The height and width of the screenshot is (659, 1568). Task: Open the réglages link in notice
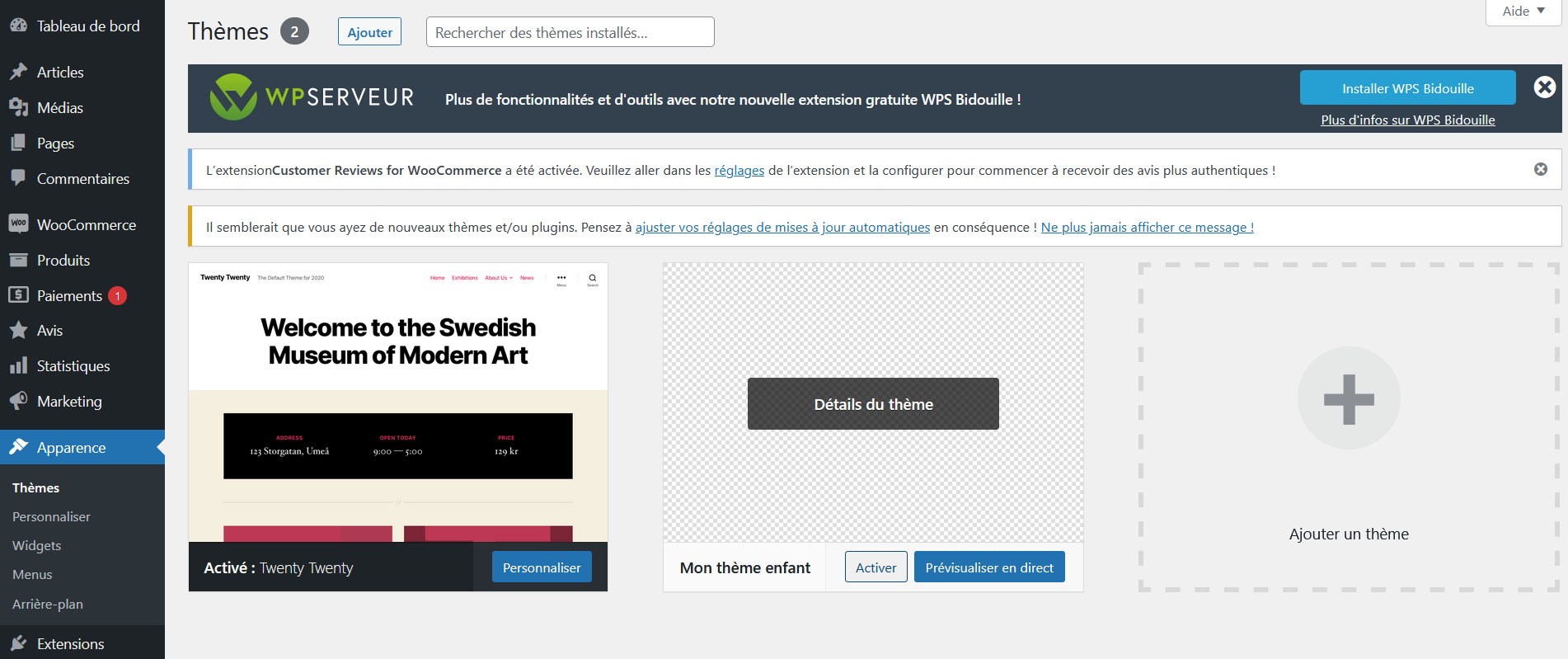[739, 170]
